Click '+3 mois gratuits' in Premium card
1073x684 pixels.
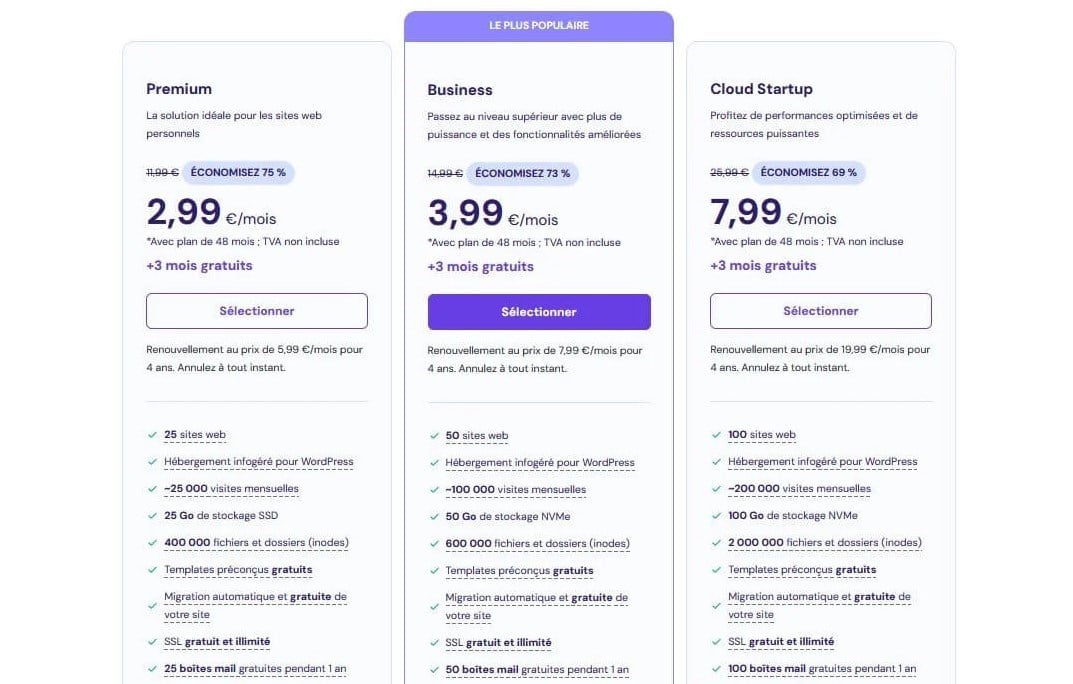199,265
